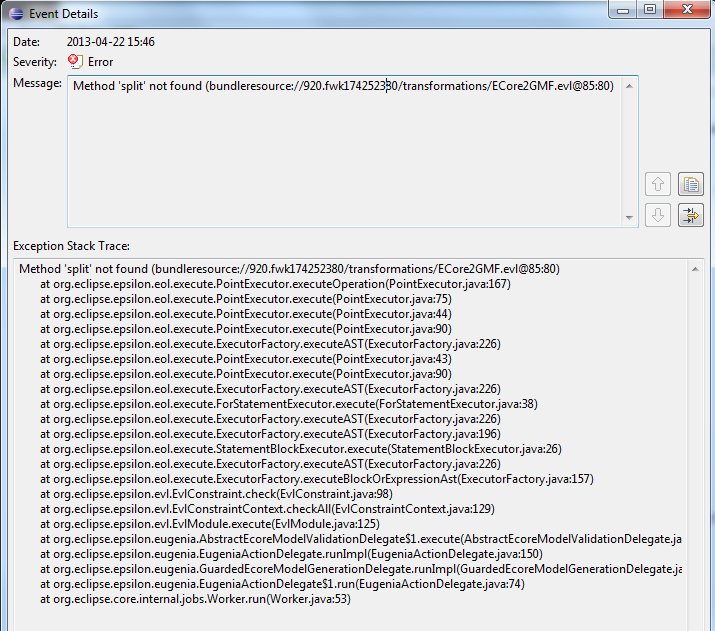Select the EvlModule.execute(EvlModule.java:125) line
Viewport: 715px width, 631px height.
(210, 524)
